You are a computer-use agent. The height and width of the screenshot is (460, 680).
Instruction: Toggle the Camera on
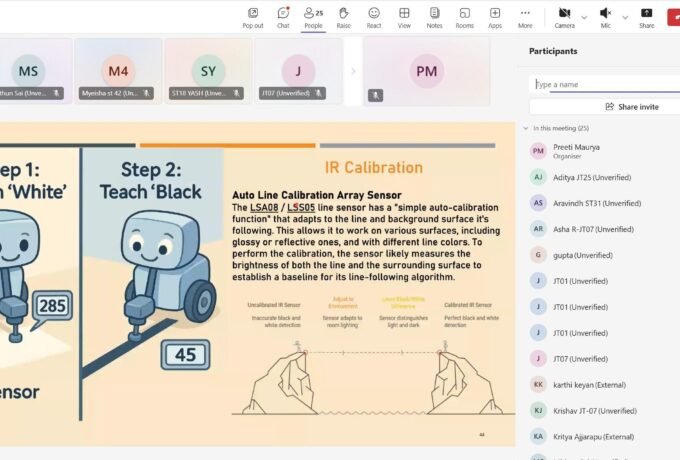(x=564, y=16)
